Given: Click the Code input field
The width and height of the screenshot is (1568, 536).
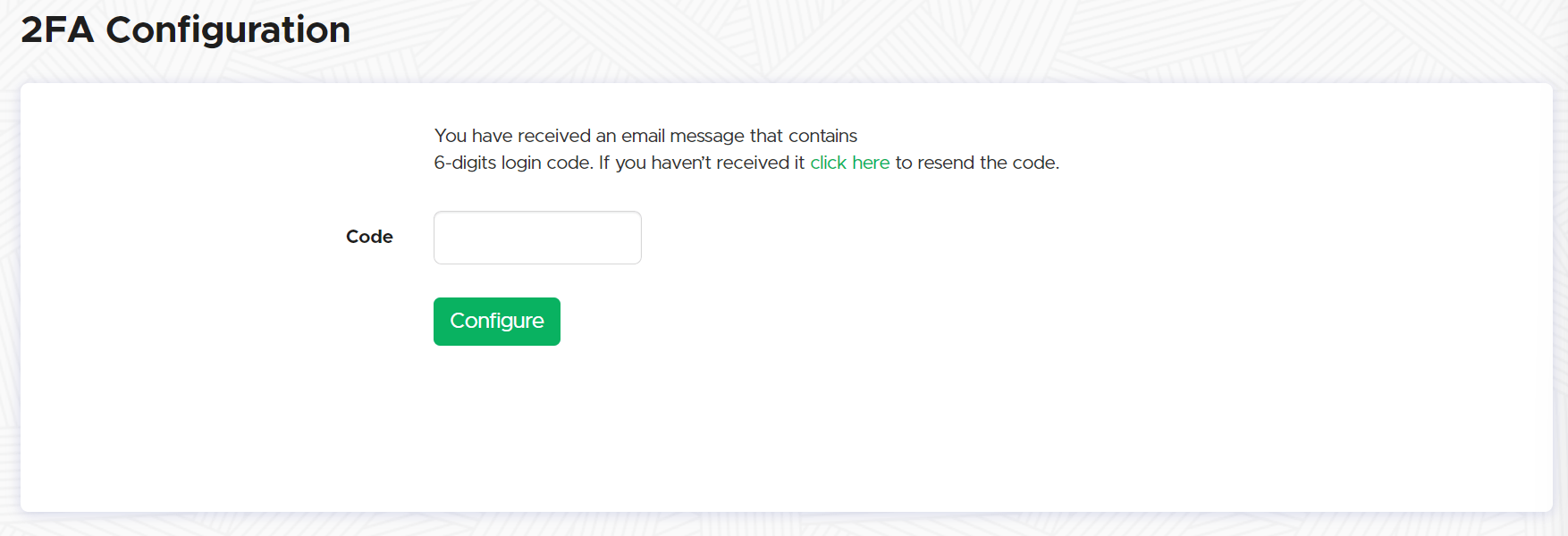Looking at the screenshot, I should click(537, 238).
